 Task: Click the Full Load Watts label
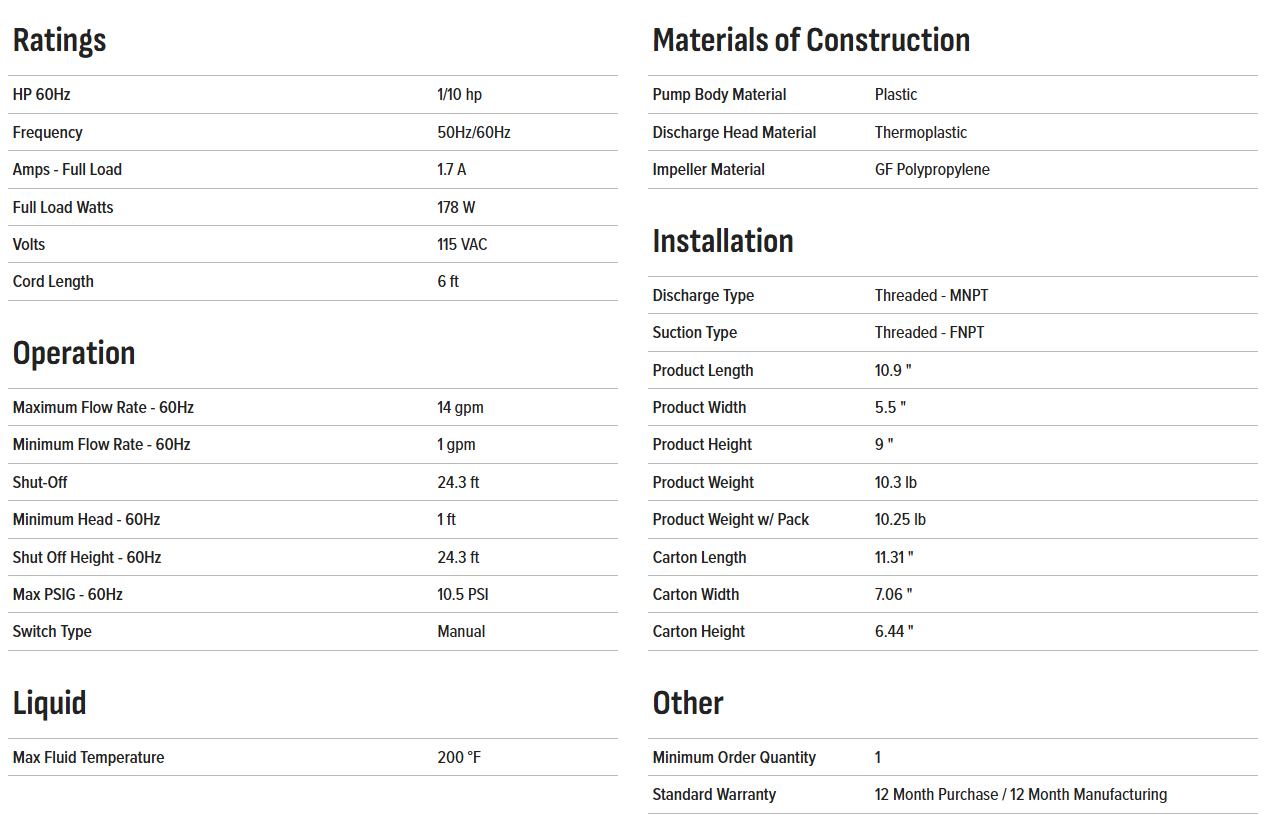tap(63, 207)
